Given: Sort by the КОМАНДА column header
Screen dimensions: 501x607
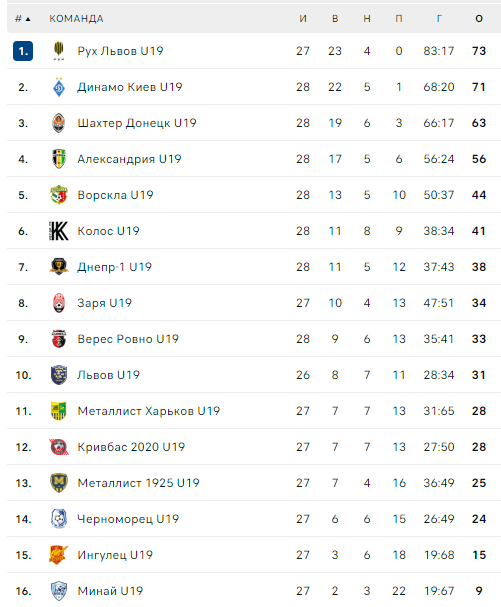Looking at the screenshot, I should (76, 19).
